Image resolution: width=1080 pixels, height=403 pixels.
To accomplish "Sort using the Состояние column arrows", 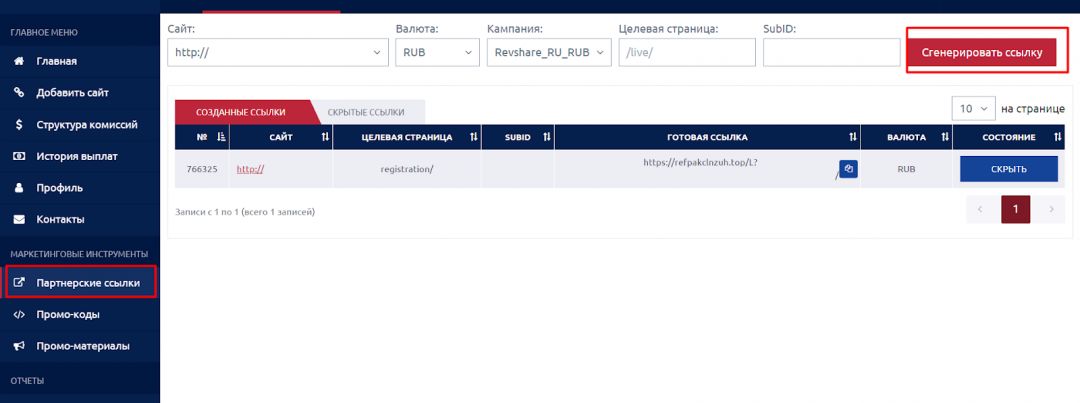I will [1058, 137].
